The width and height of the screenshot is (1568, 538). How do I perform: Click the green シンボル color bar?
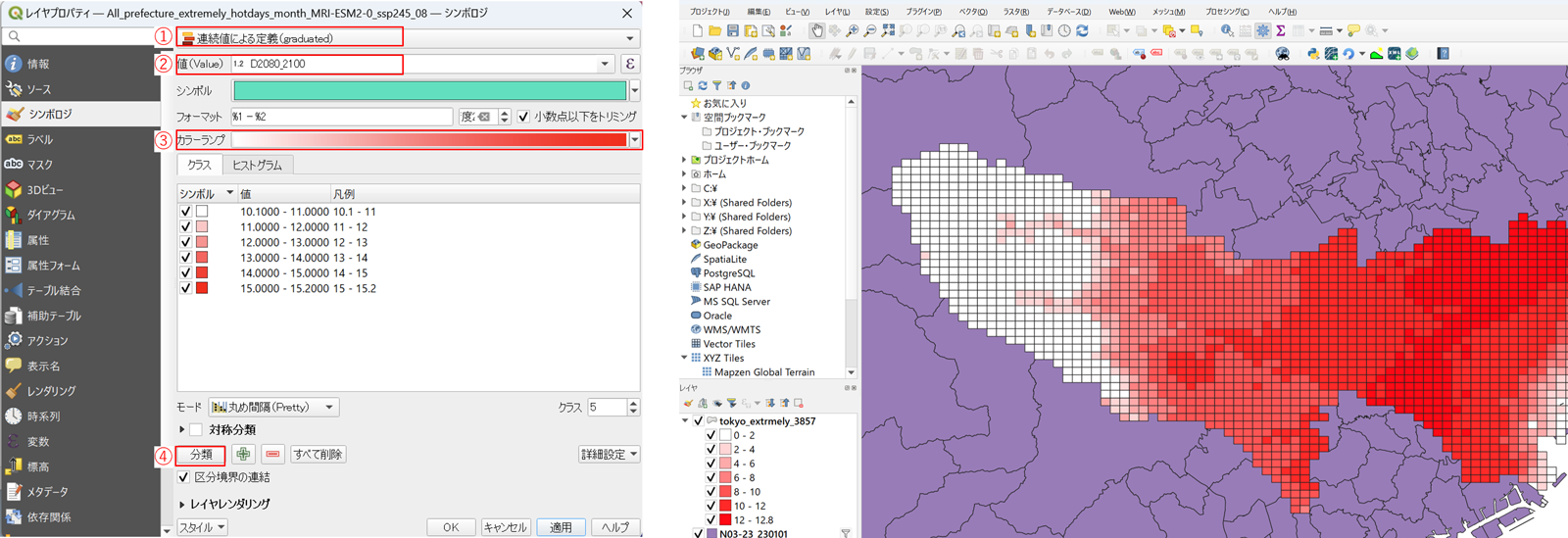click(x=429, y=91)
